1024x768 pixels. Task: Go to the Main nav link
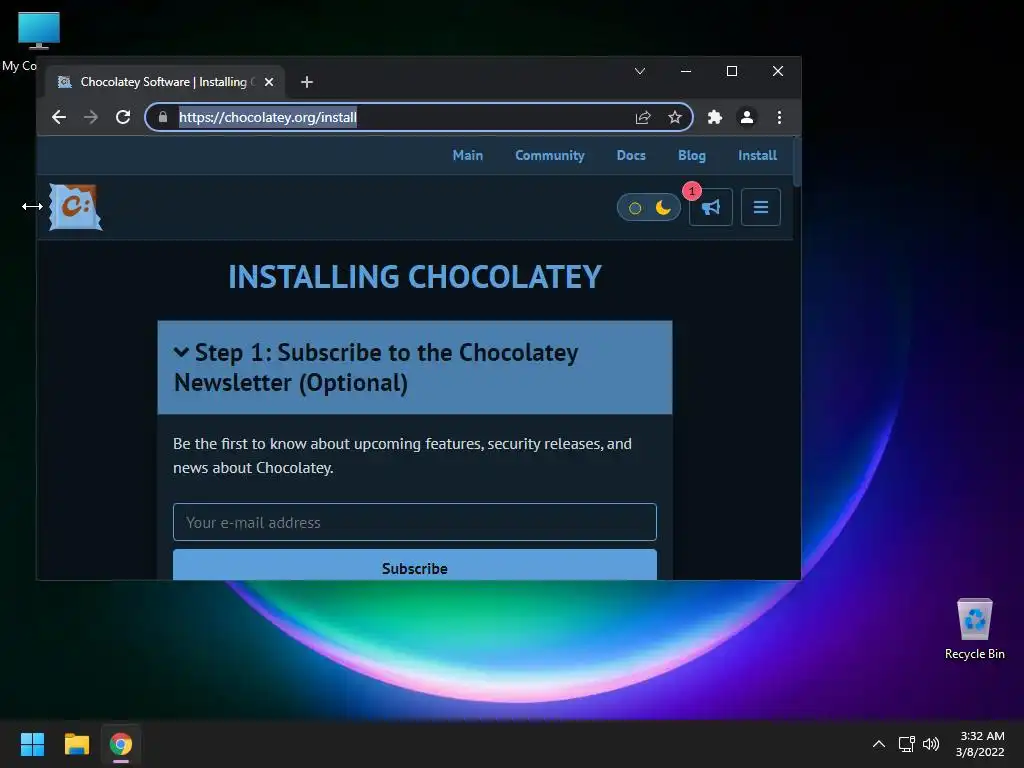point(468,155)
